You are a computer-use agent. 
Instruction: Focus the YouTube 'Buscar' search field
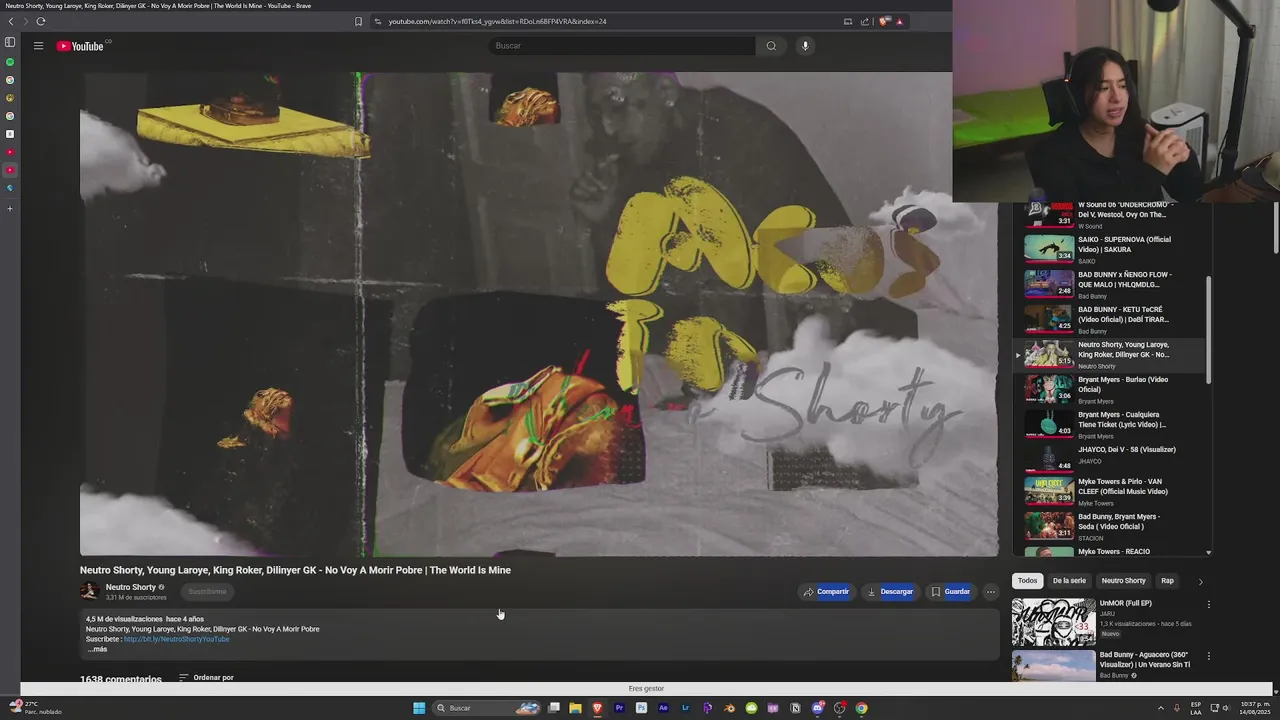(x=622, y=46)
